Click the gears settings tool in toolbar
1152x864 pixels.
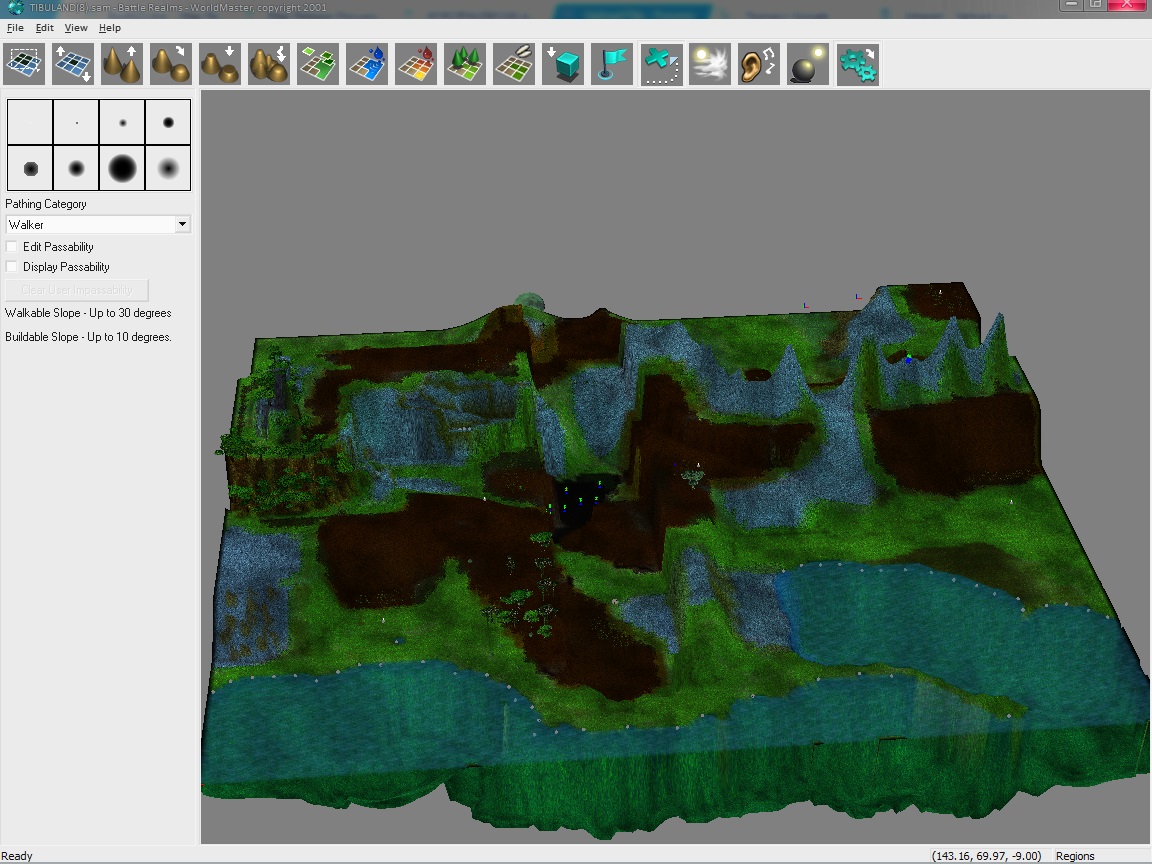click(857, 64)
